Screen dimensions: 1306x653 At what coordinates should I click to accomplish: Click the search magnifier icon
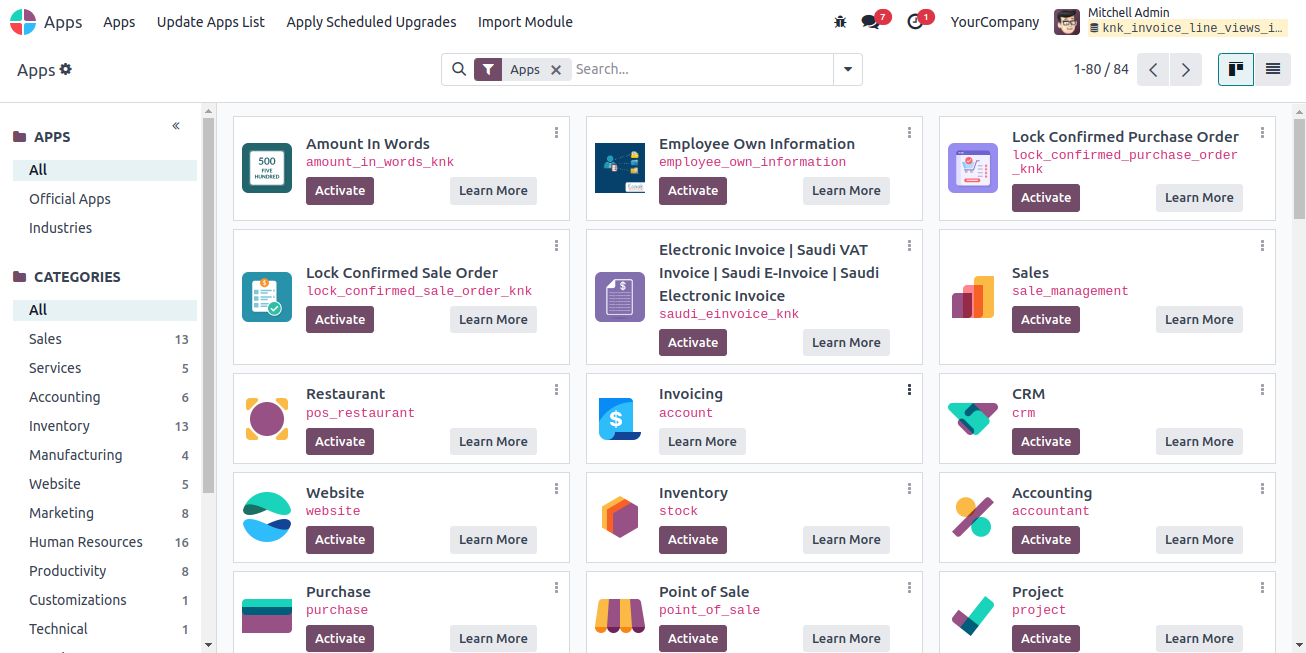[x=459, y=69]
